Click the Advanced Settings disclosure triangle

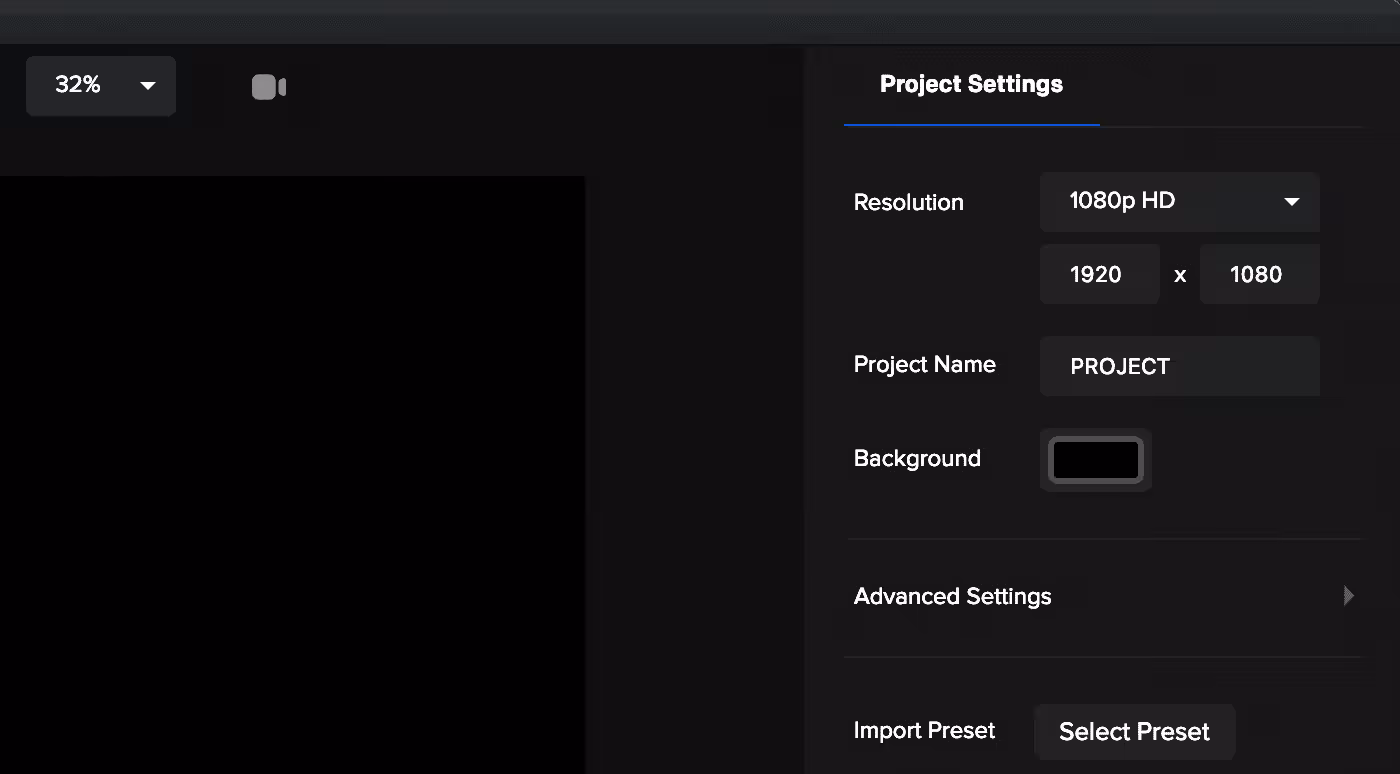point(1348,597)
